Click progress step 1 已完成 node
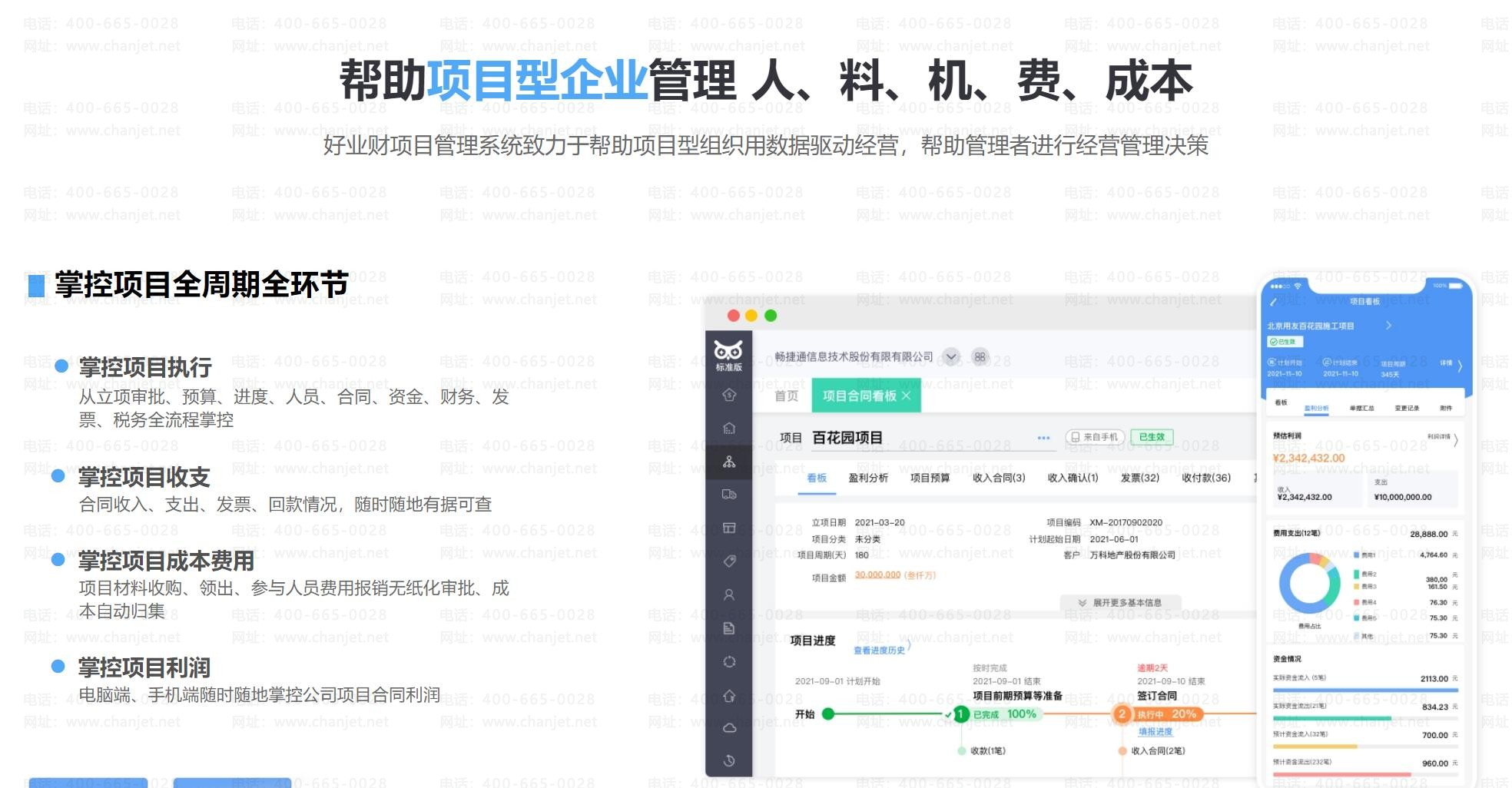Screen dimensions: 1512x788 point(960,714)
